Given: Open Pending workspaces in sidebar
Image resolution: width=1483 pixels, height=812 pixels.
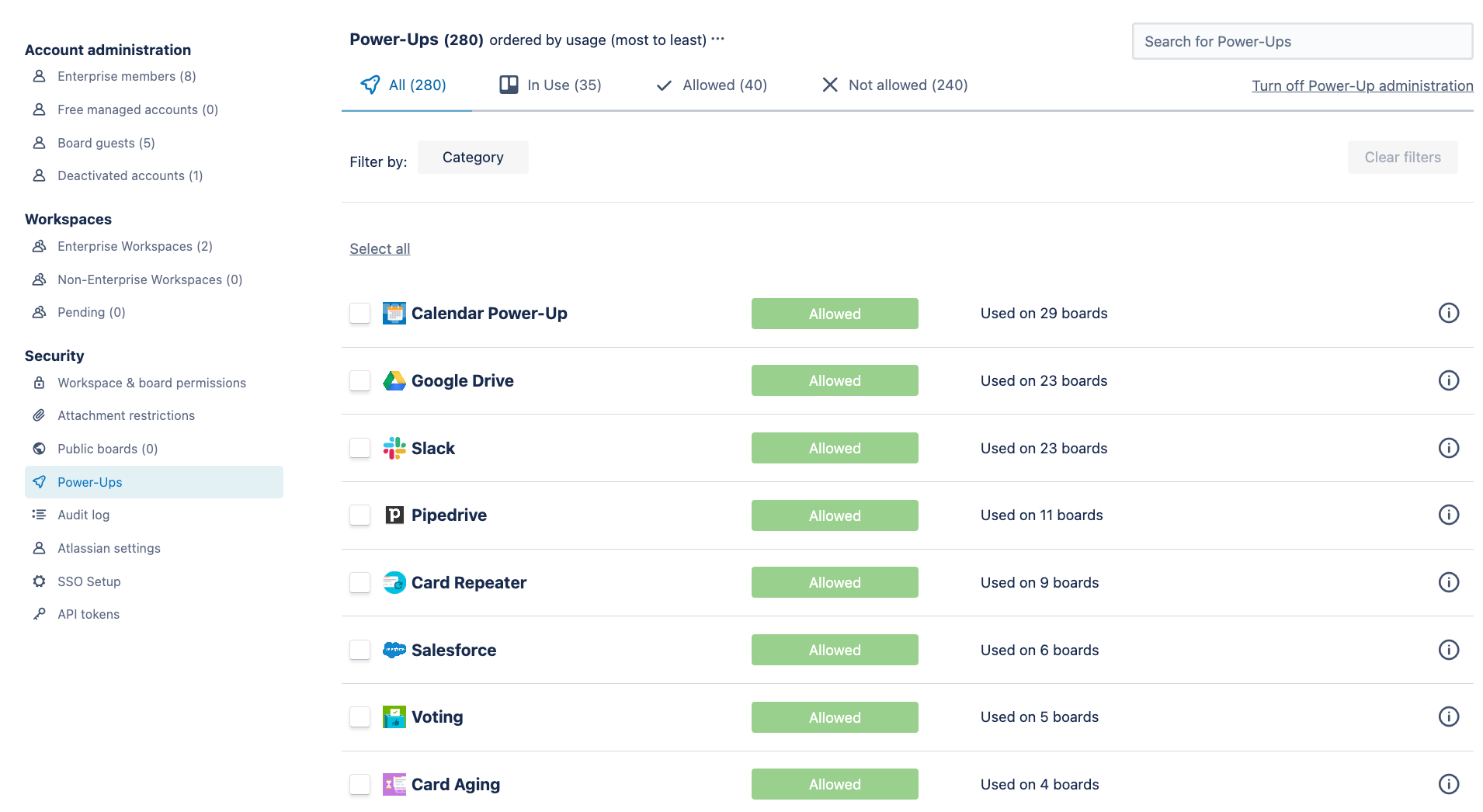Looking at the screenshot, I should pos(91,312).
